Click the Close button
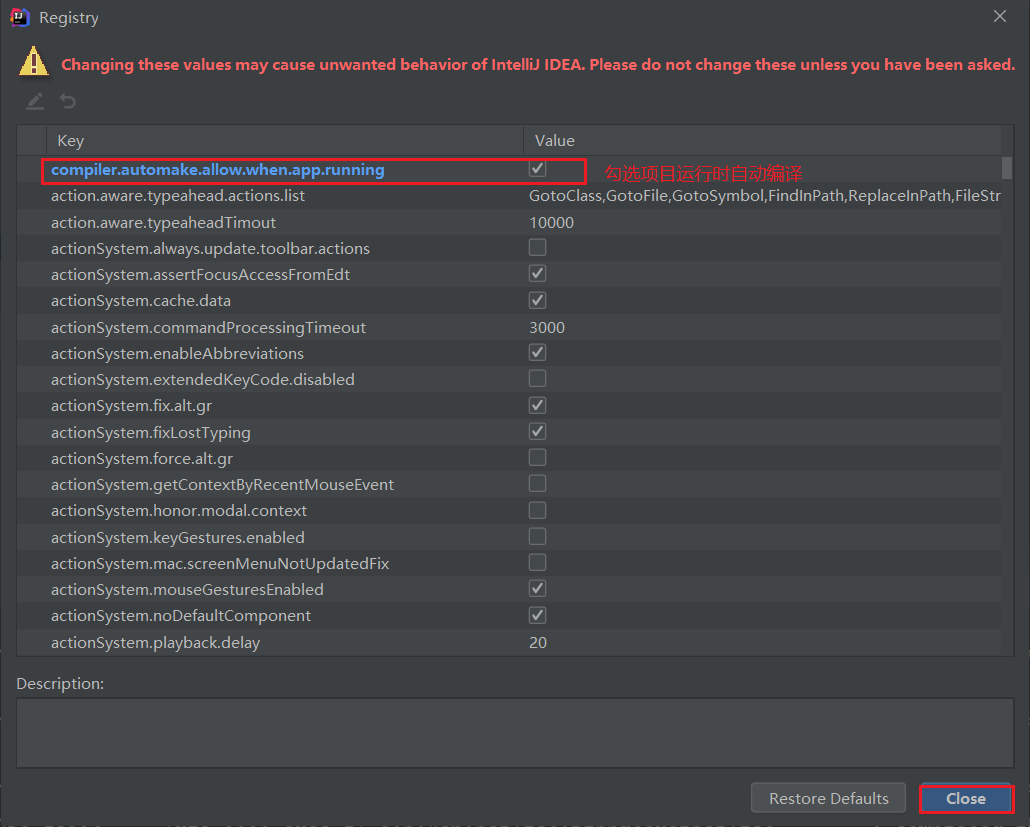1030x827 pixels. click(966, 799)
